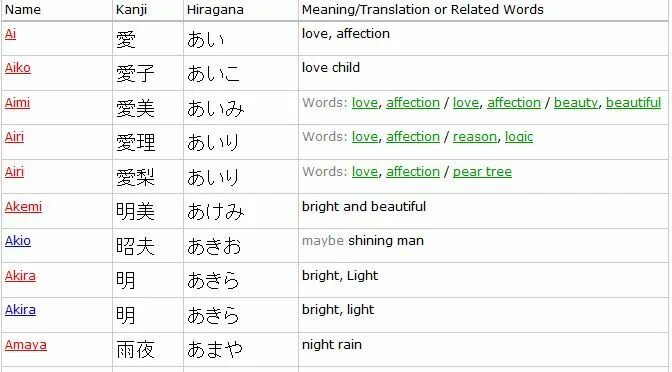This screenshot has height=372, width=672.
Task: Click the Airi link beside 愛梨
Action: tap(14, 172)
